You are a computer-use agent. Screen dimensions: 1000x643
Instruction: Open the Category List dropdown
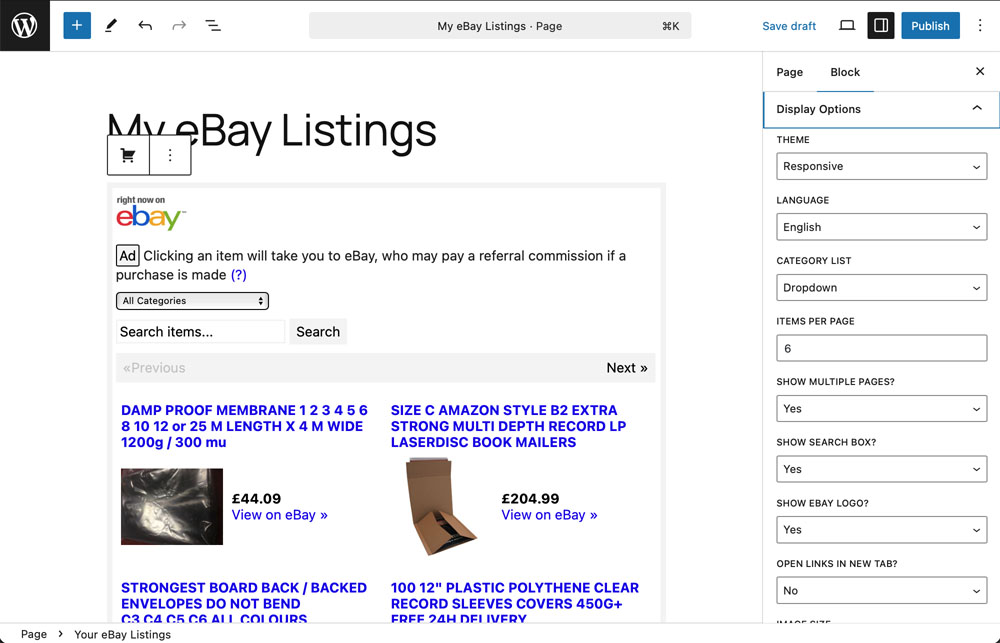(881, 288)
